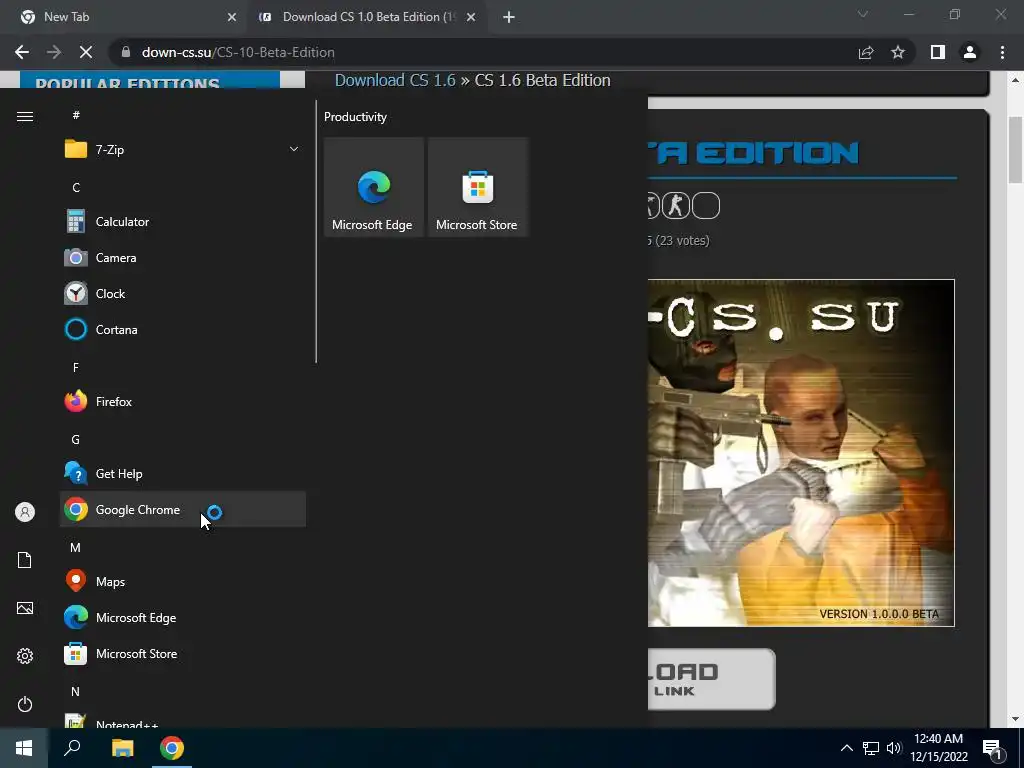Click the page vertical scrollbar
1024x768 pixels.
pos(1015,150)
